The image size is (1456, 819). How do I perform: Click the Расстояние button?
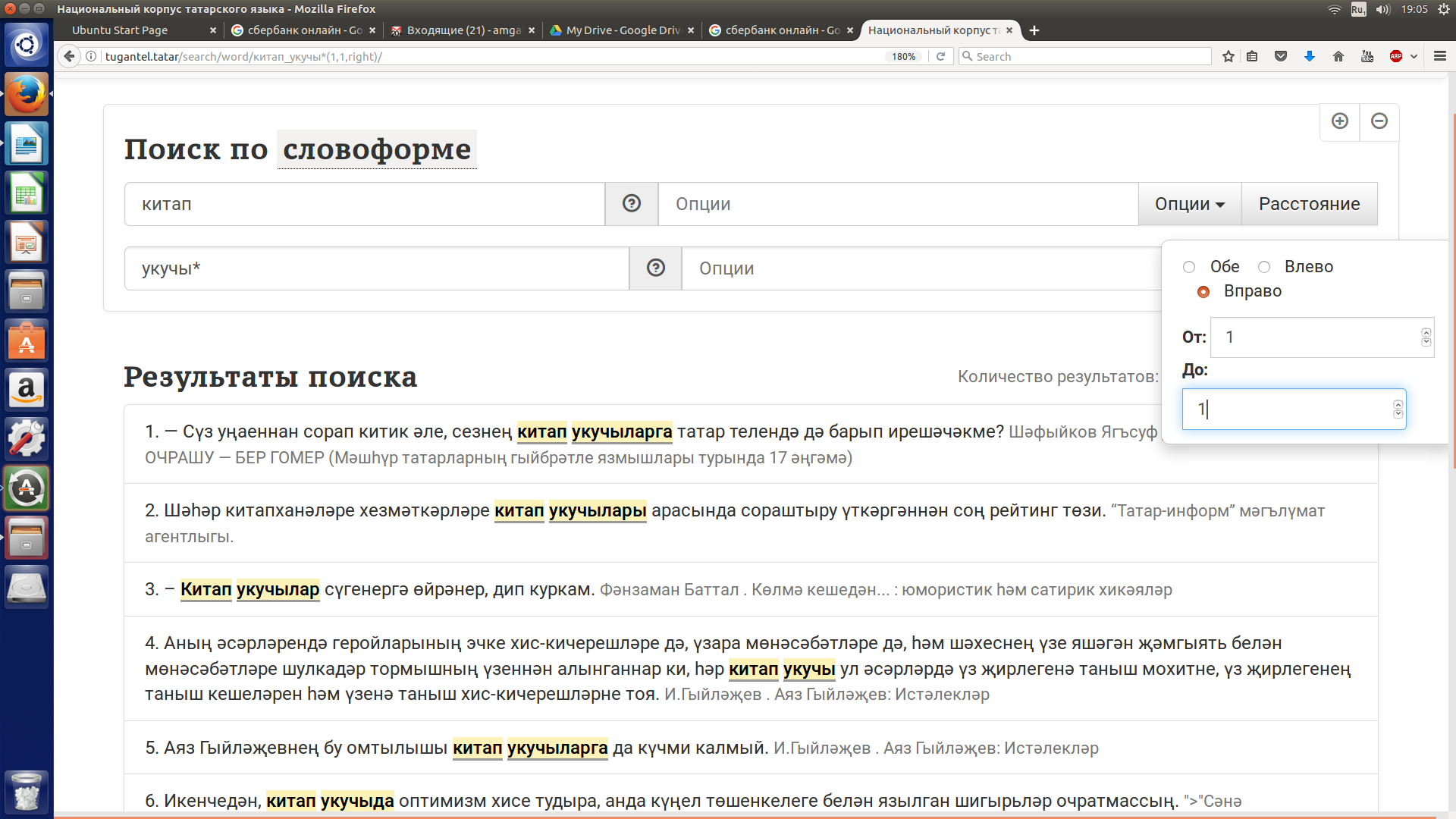point(1309,204)
